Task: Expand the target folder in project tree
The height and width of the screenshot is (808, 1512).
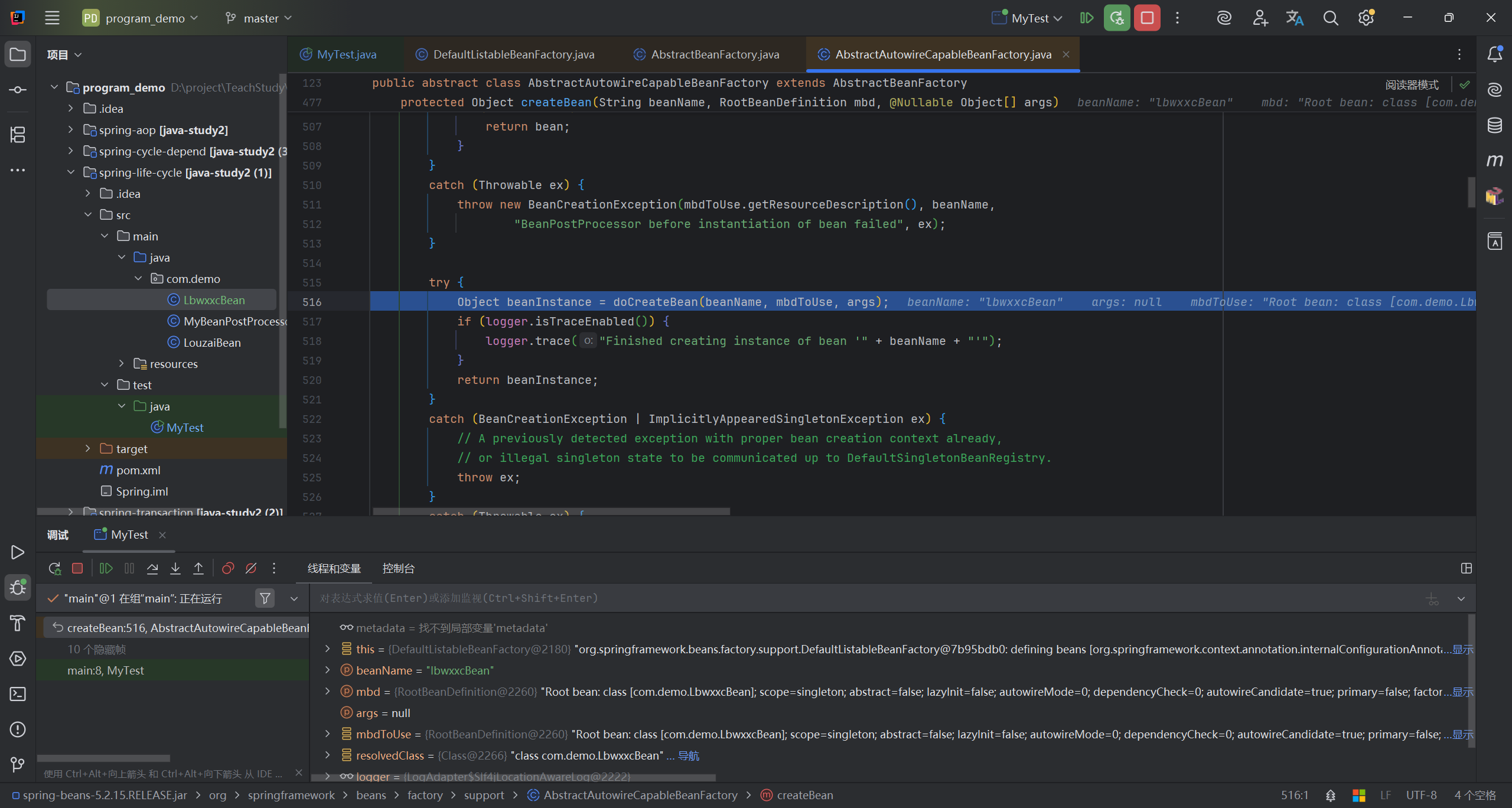Action: pos(88,449)
